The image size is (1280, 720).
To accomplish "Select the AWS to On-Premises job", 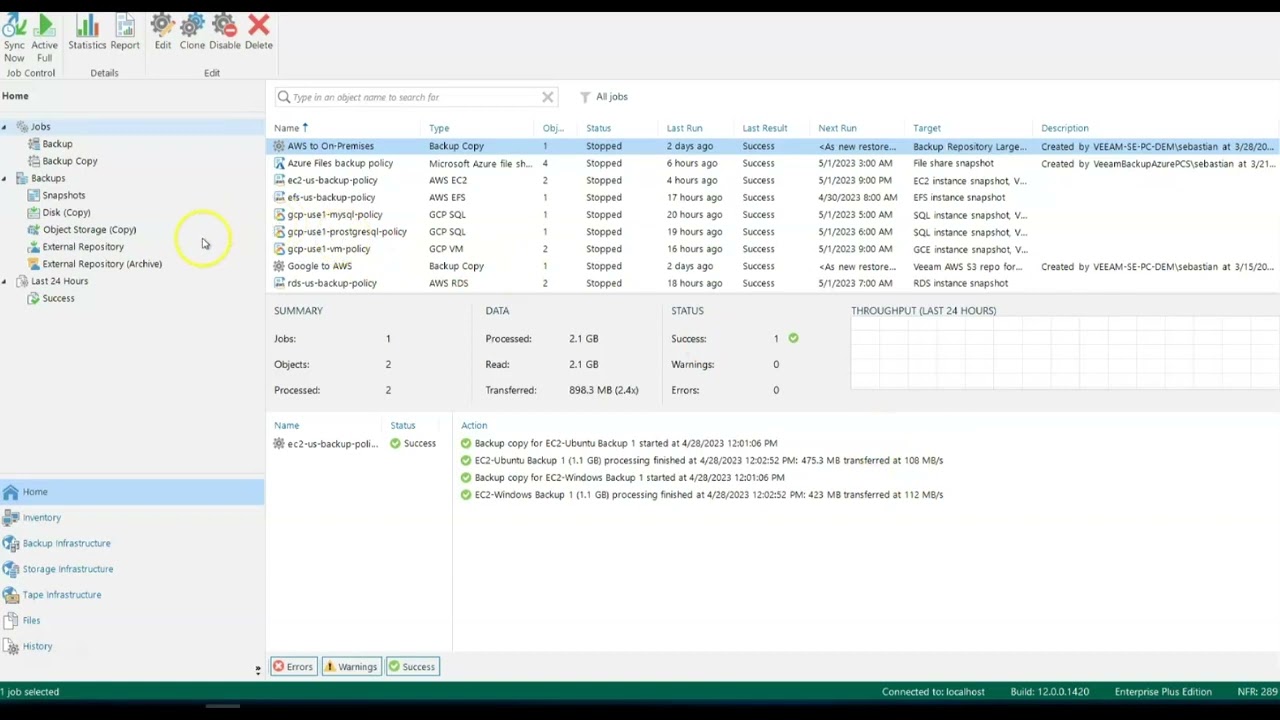I will (x=773, y=146).
